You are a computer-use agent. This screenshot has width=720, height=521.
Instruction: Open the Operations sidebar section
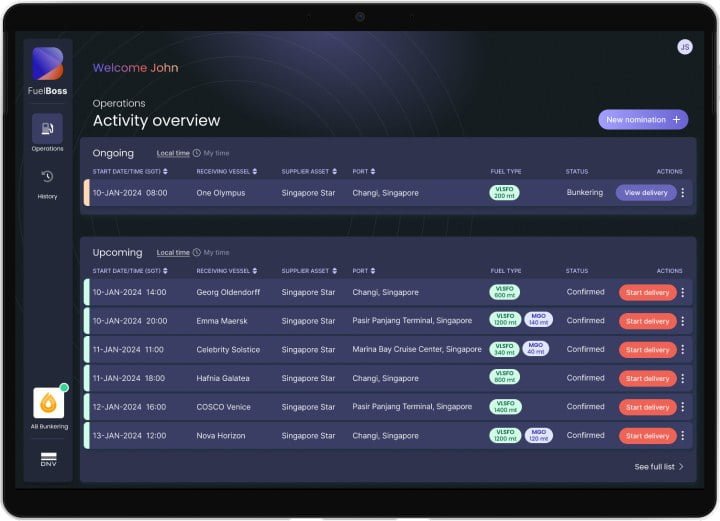point(47,132)
